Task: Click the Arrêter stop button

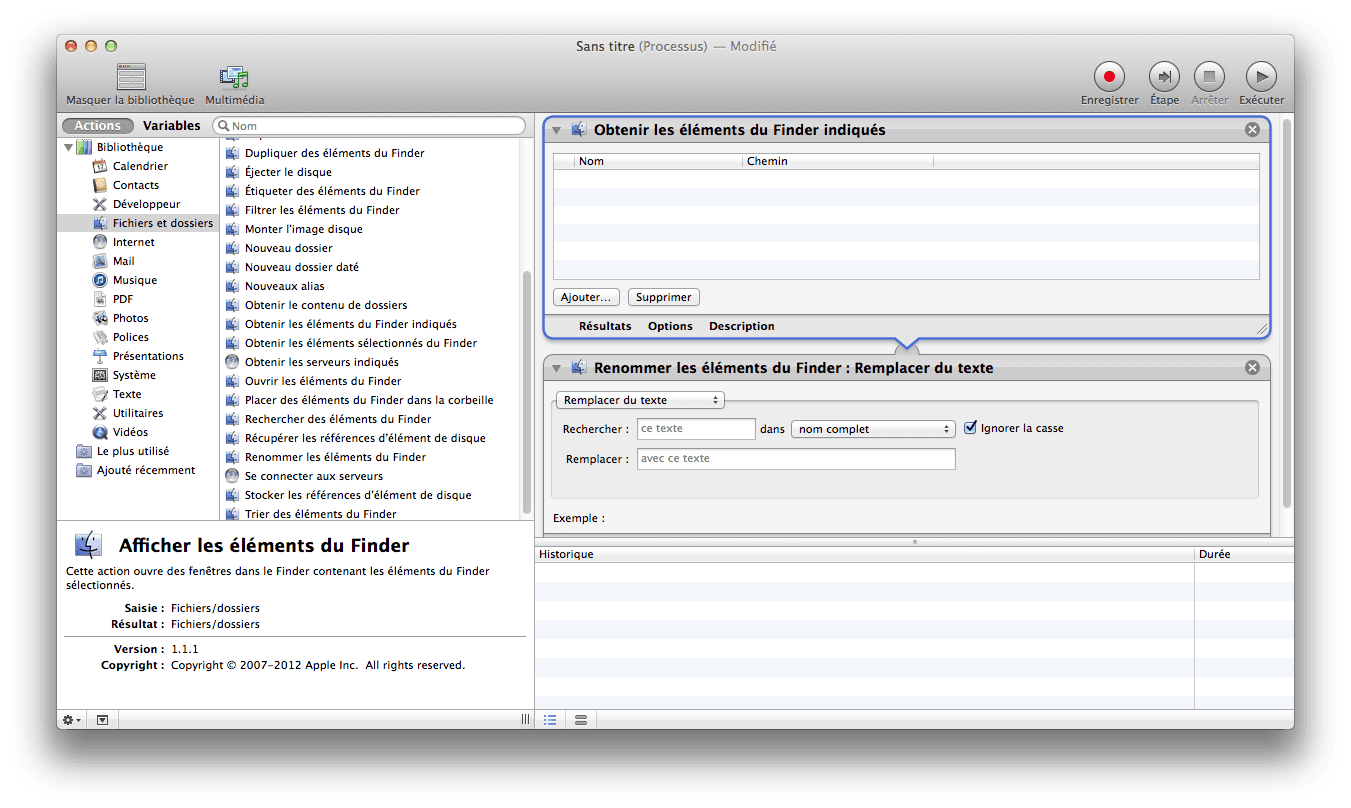Action: point(1210,76)
